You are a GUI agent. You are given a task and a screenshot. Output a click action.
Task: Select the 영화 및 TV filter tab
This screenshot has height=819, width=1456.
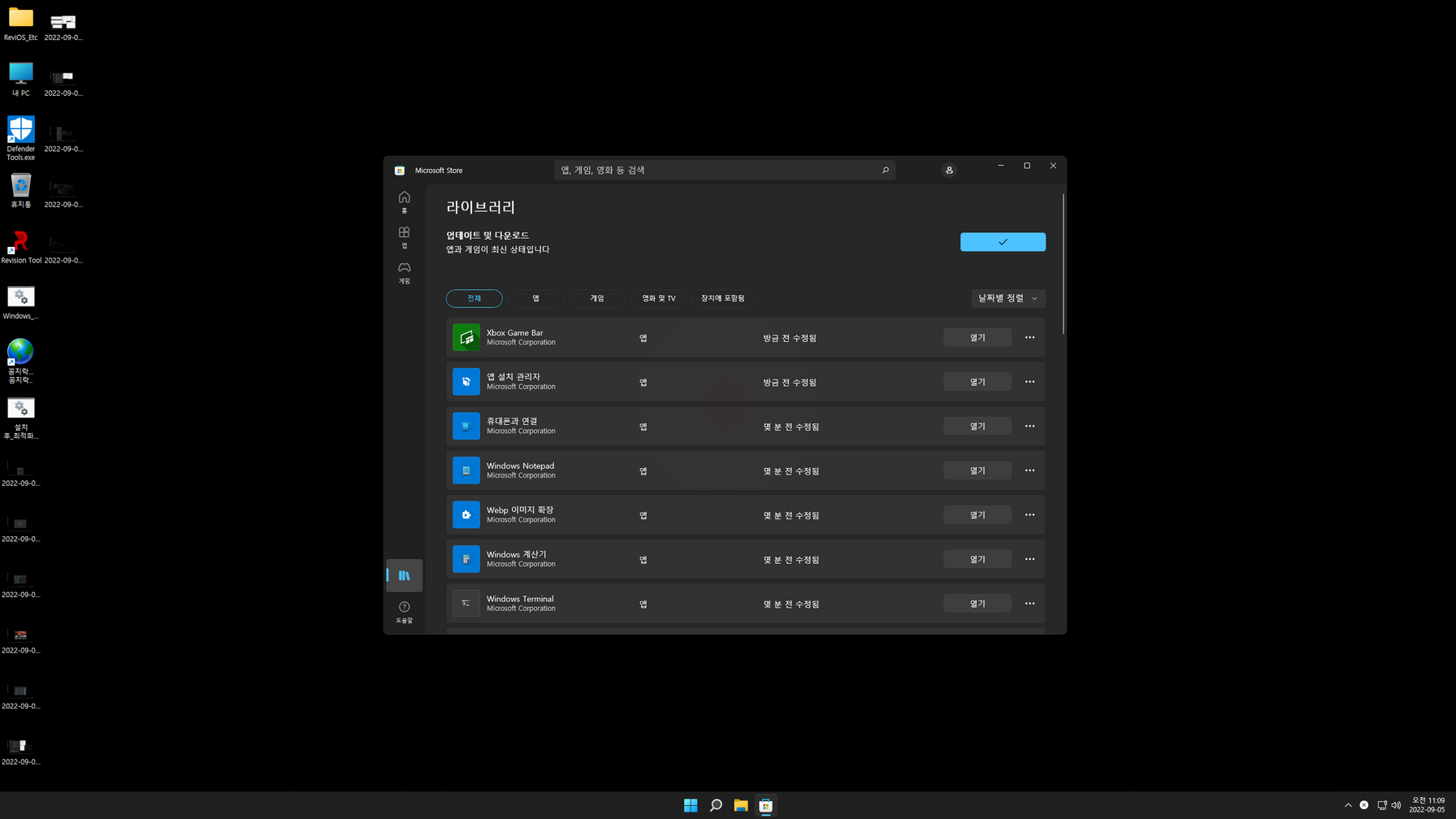[658, 298]
